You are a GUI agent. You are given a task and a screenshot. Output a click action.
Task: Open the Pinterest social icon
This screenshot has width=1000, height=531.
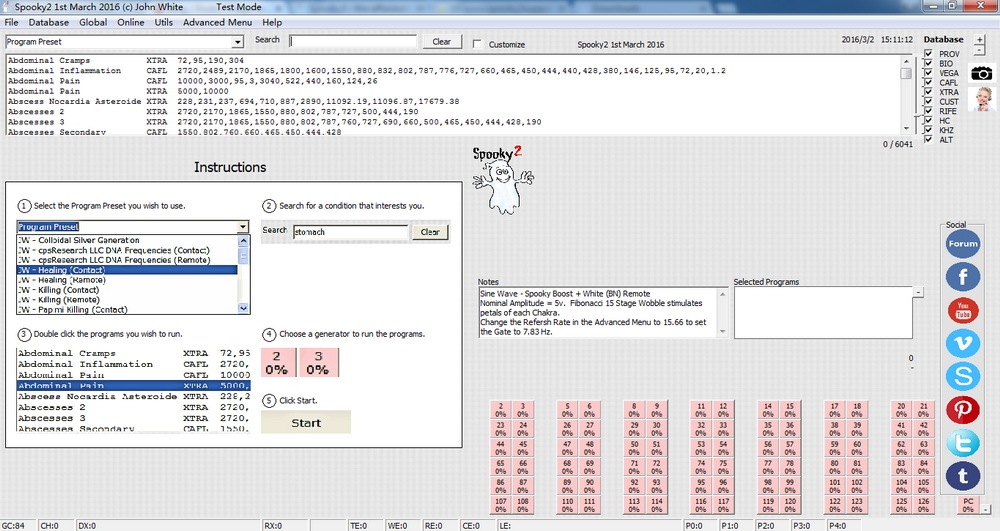962,409
